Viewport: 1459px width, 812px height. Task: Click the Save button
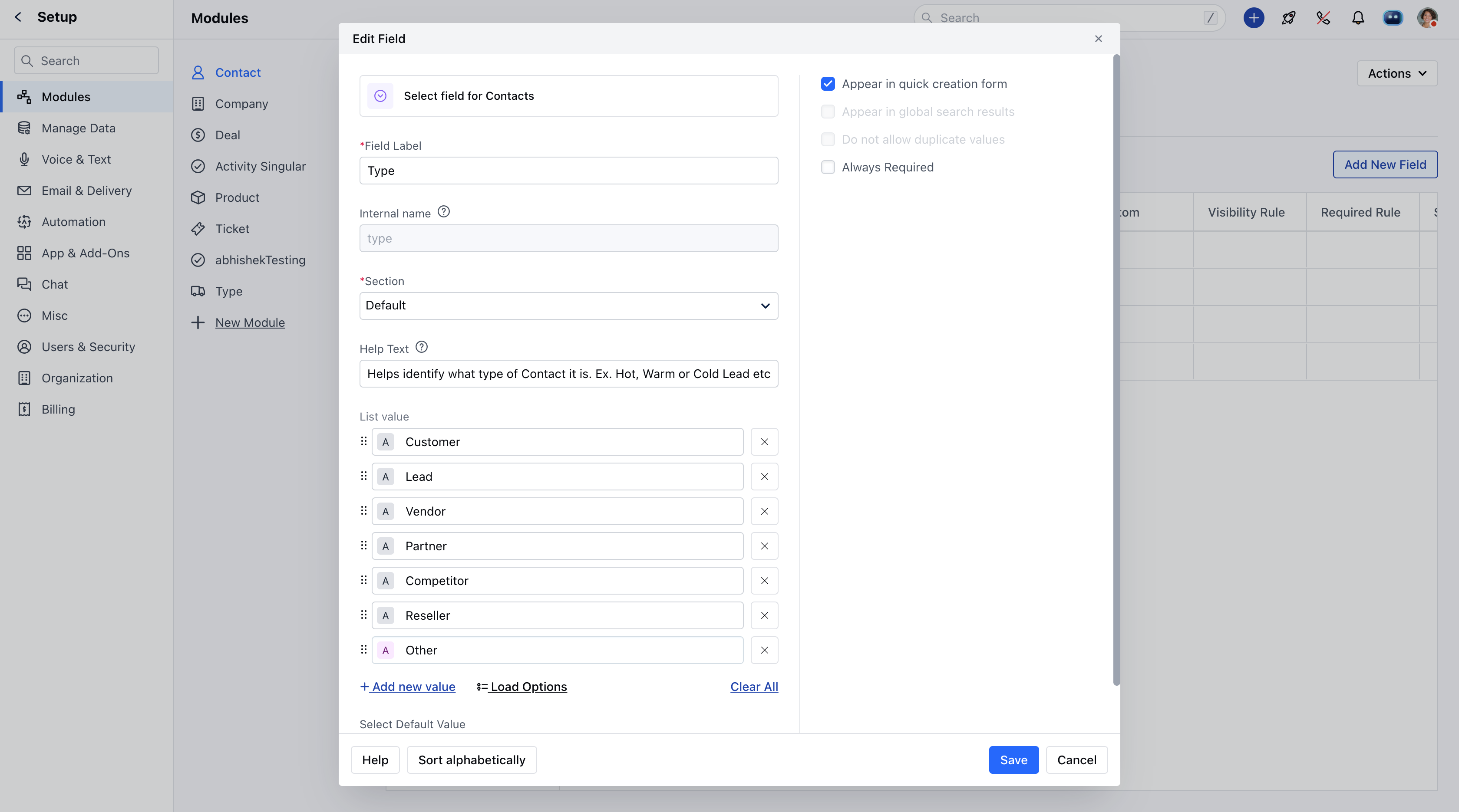click(x=1013, y=760)
